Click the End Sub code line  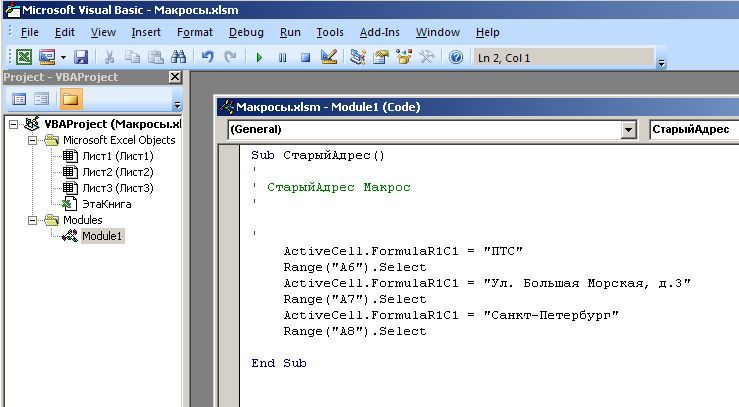point(279,363)
